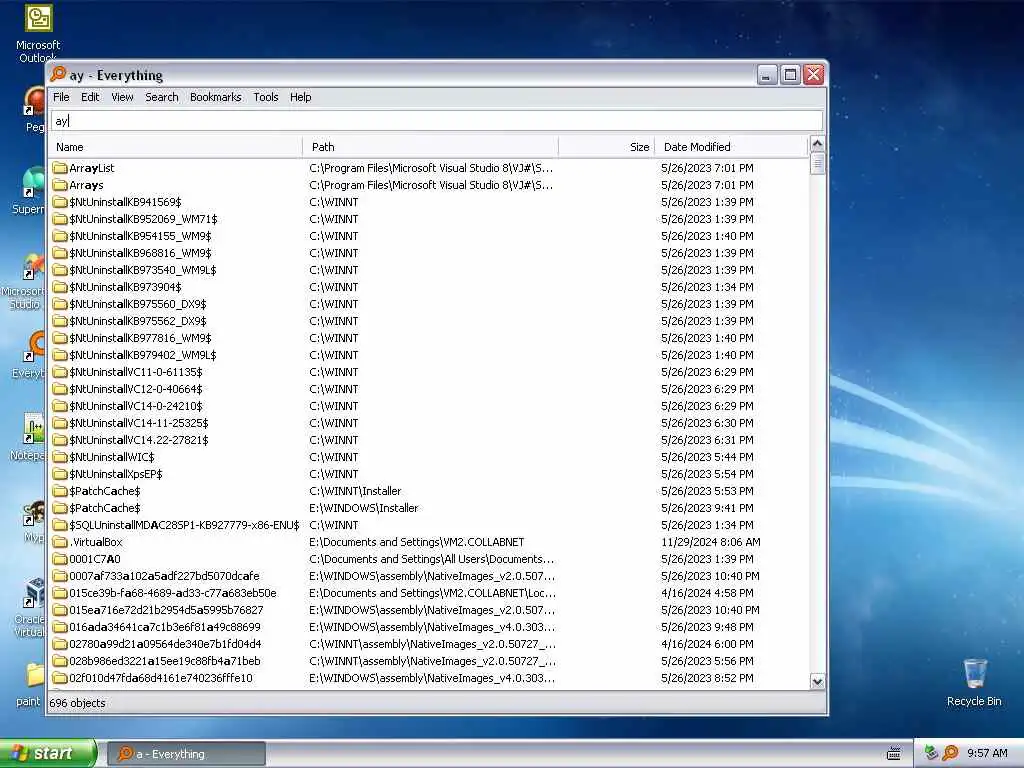Screen dimensions: 1024x768
Task: Click the 015ea716e72d21b2954d5a5995b76827 result name
Action: [x=166, y=609]
